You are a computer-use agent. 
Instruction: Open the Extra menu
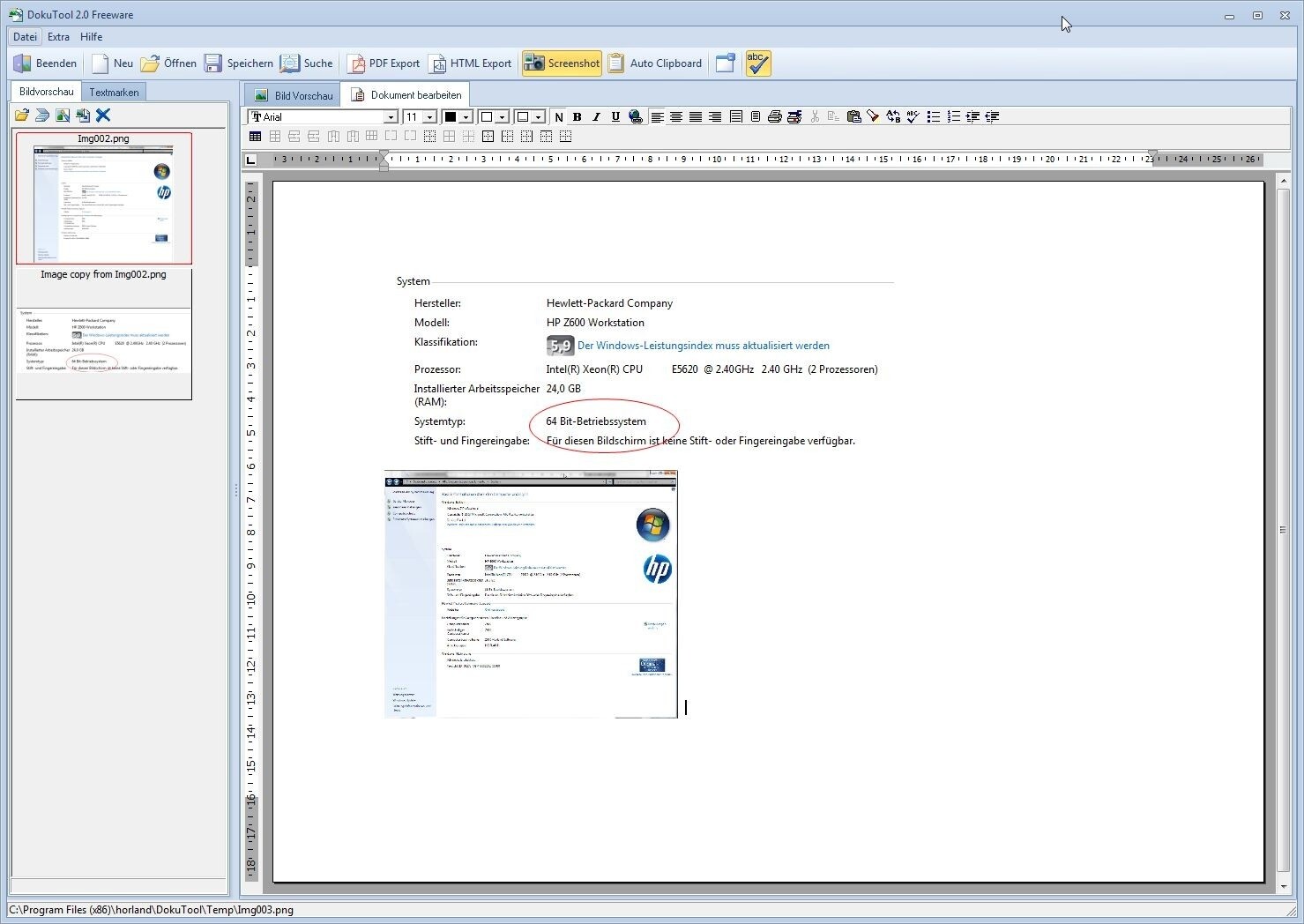pos(59,37)
